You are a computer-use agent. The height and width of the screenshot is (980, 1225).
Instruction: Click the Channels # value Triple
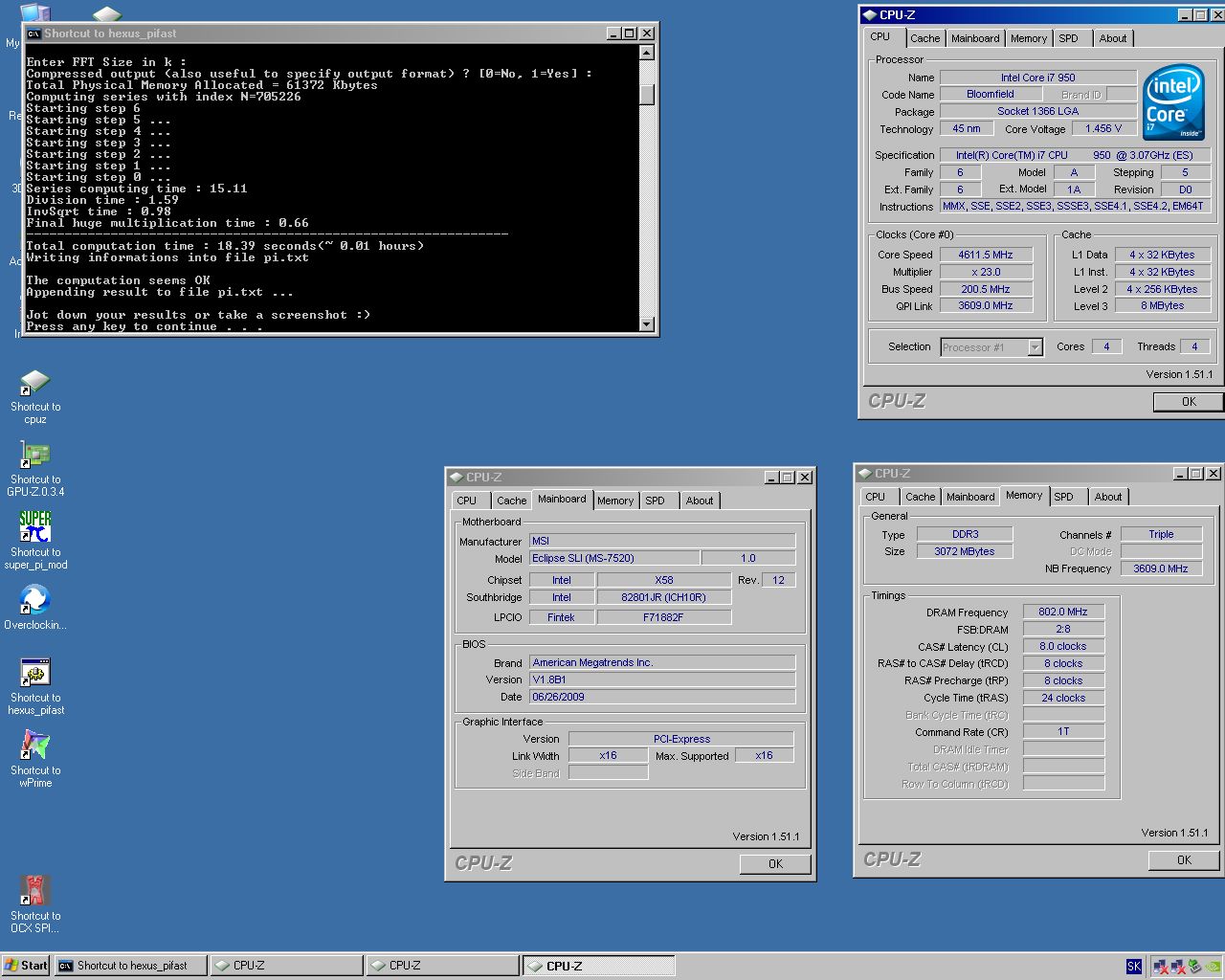pyautogui.click(x=1161, y=534)
